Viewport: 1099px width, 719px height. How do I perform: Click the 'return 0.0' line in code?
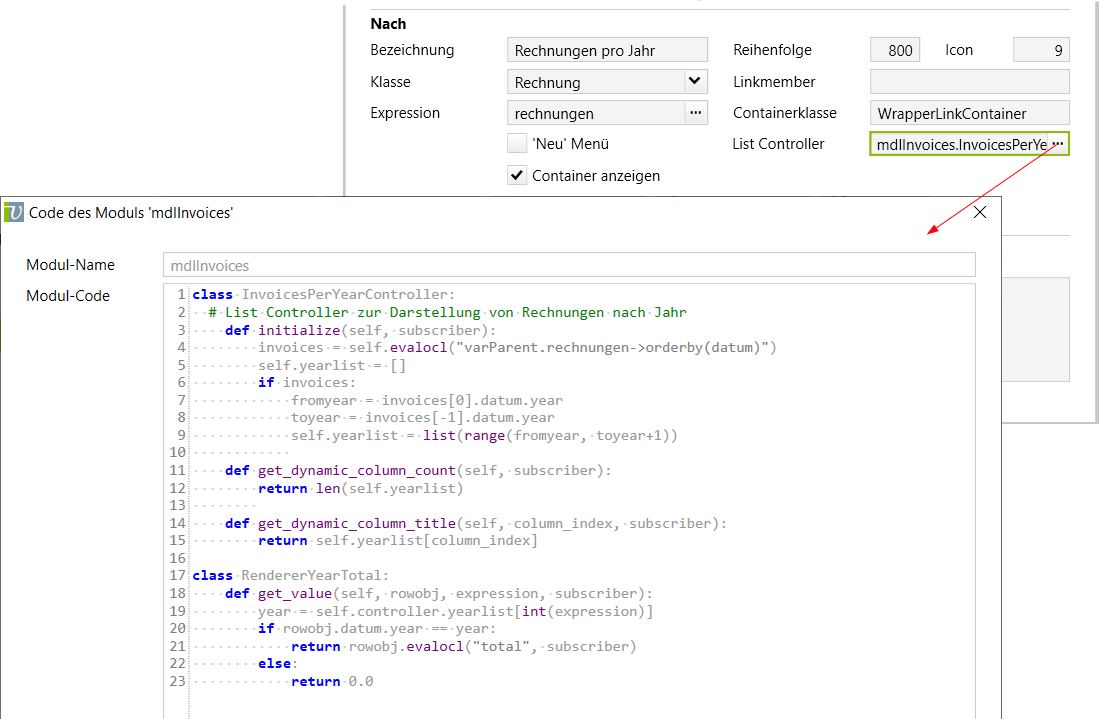331,681
